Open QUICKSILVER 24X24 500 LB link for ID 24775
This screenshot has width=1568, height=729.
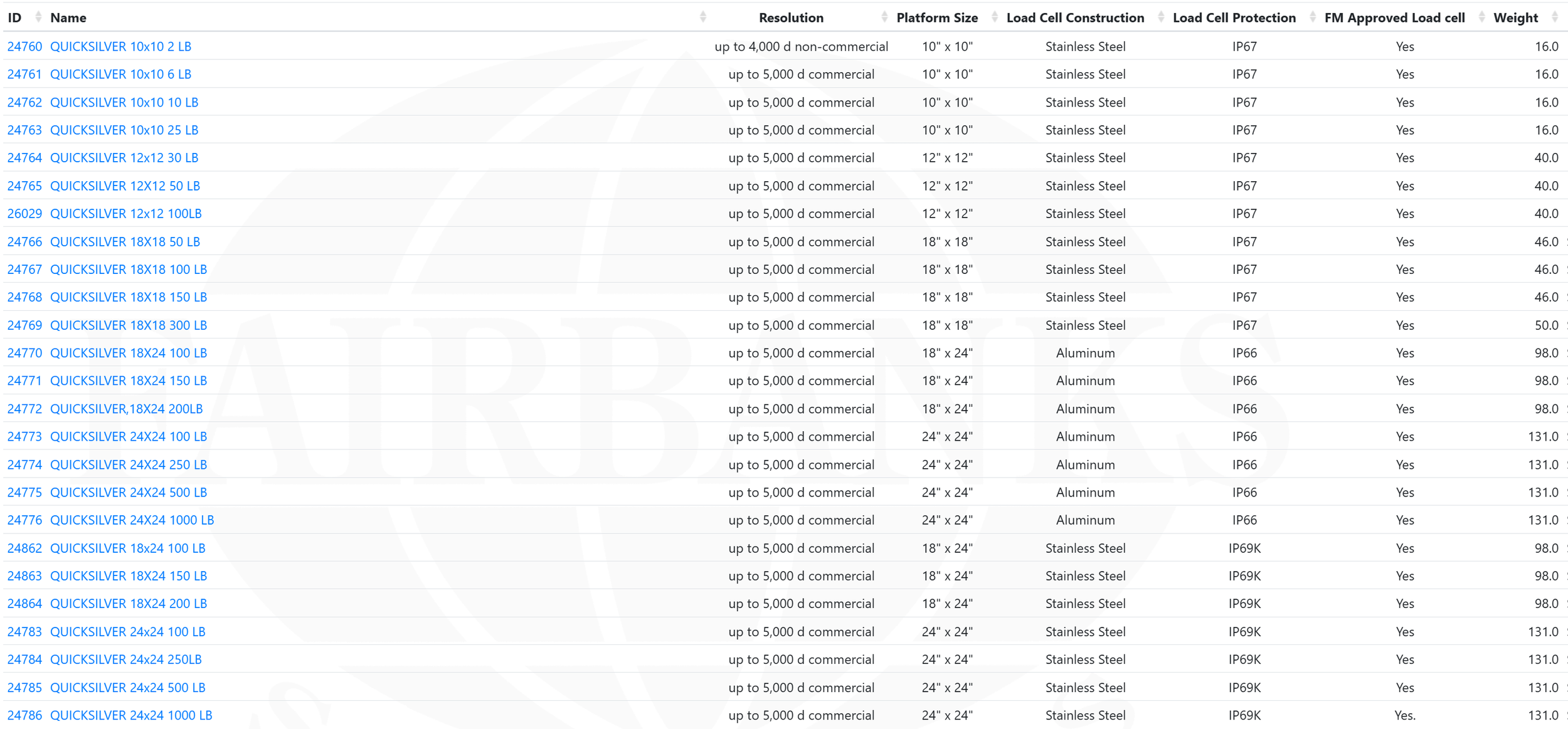click(129, 492)
